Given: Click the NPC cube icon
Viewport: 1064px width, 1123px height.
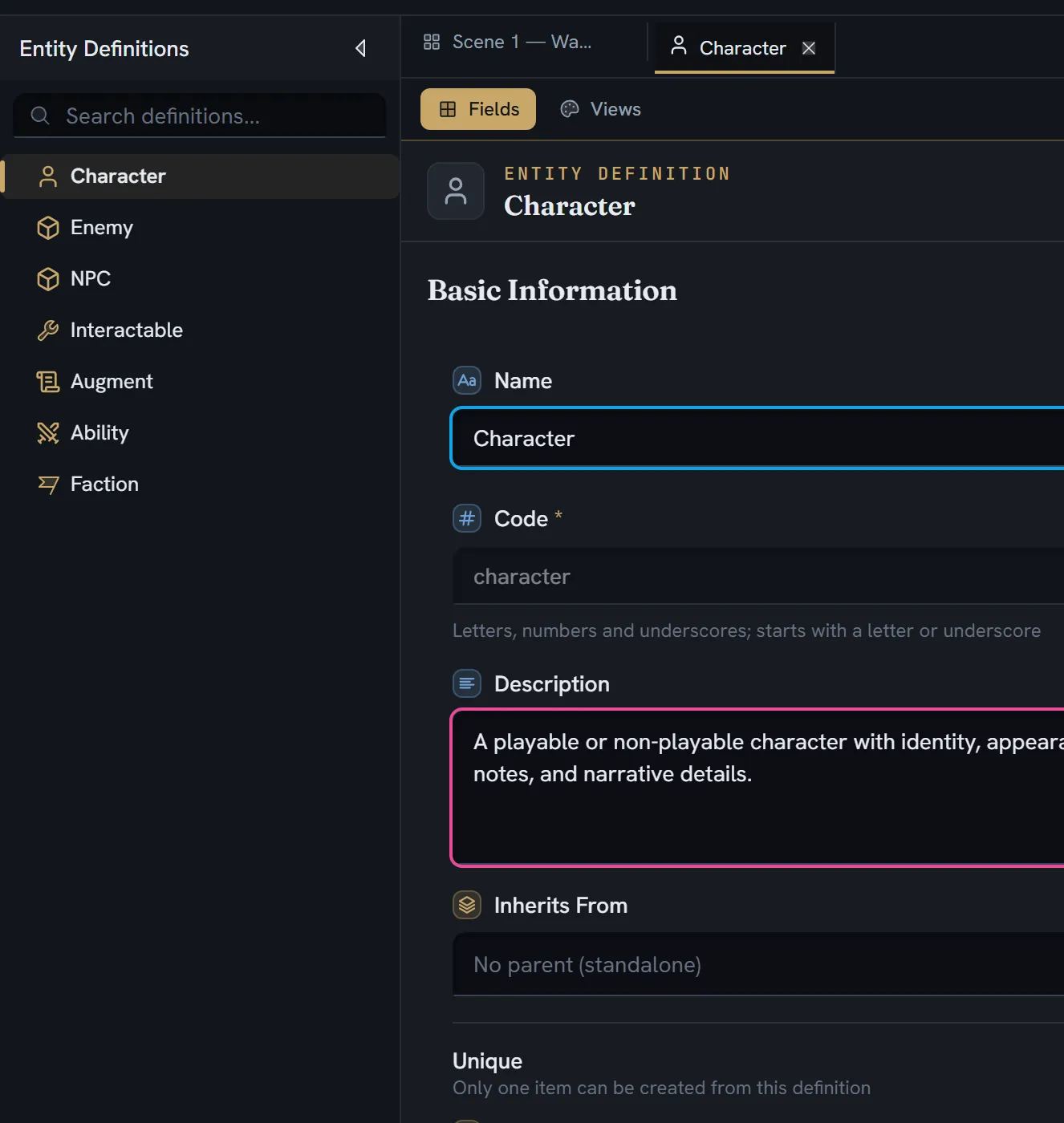Looking at the screenshot, I should coord(48,279).
